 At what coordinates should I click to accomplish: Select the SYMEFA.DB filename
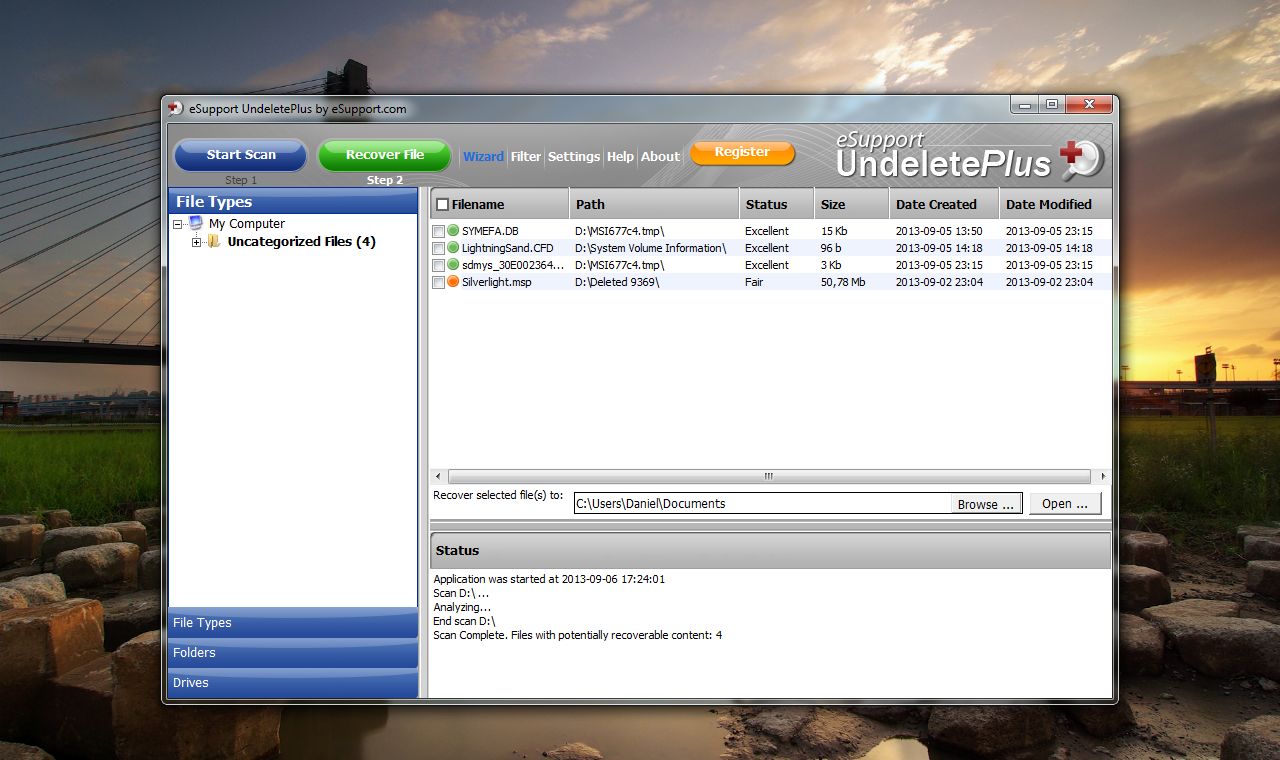click(490, 231)
